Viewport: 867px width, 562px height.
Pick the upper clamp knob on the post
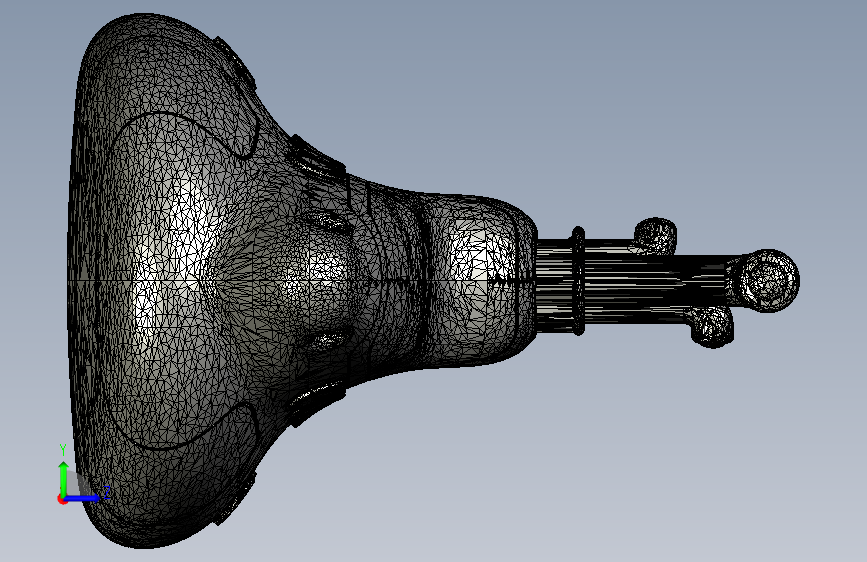655,236
